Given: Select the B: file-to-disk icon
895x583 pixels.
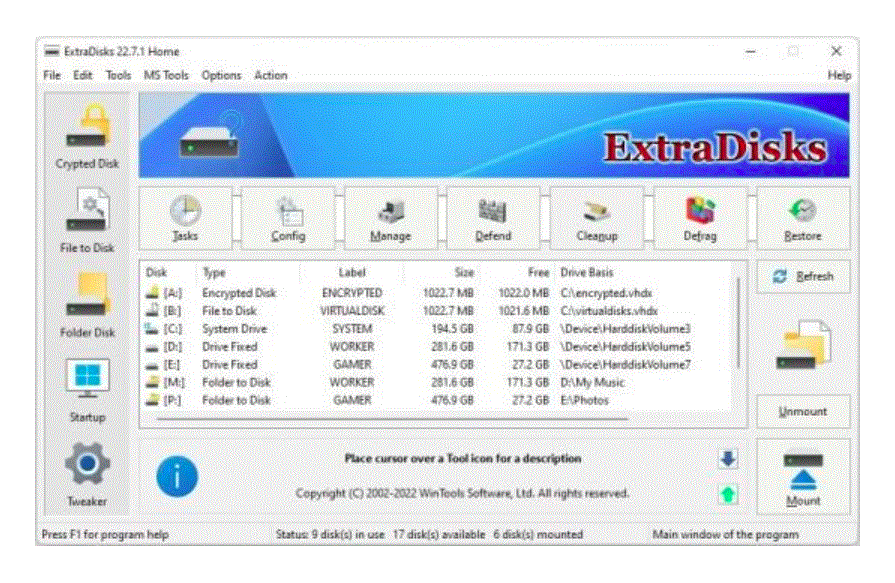Looking at the screenshot, I should tap(152, 311).
